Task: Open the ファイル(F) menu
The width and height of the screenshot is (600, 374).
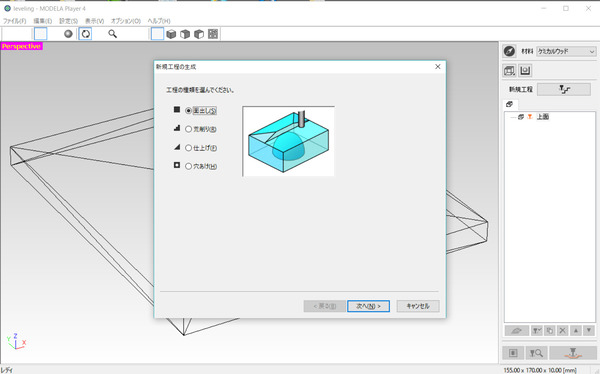Action: [15, 21]
